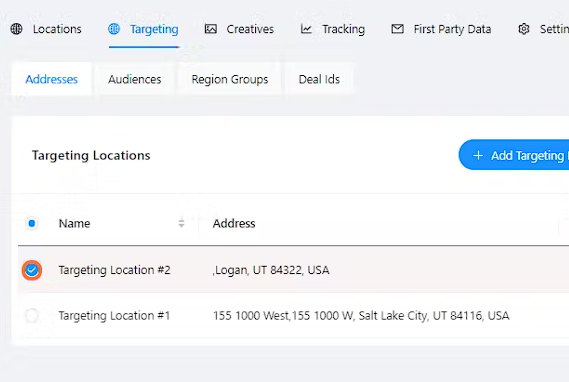Click the Targeting Locations heading
This screenshot has width=569, height=382.
click(x=91, y=155)
